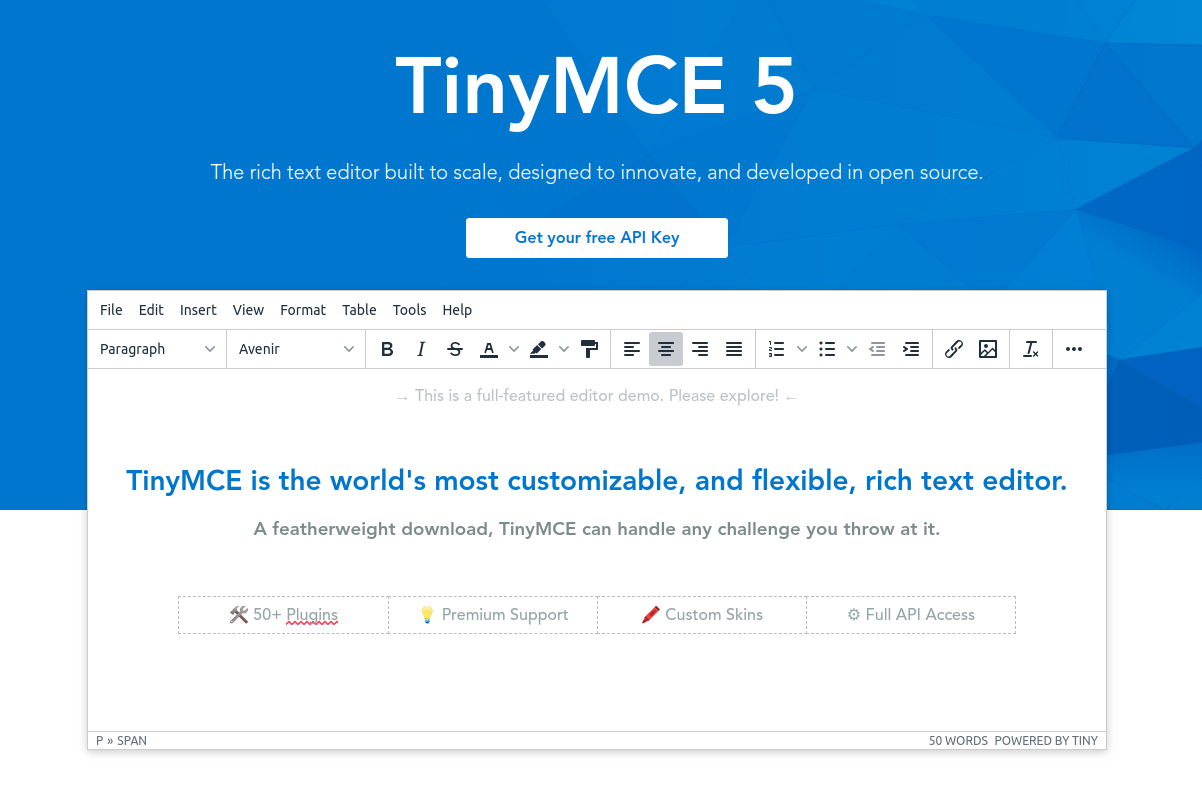Insert a bullet list

[x=827, y=349]
